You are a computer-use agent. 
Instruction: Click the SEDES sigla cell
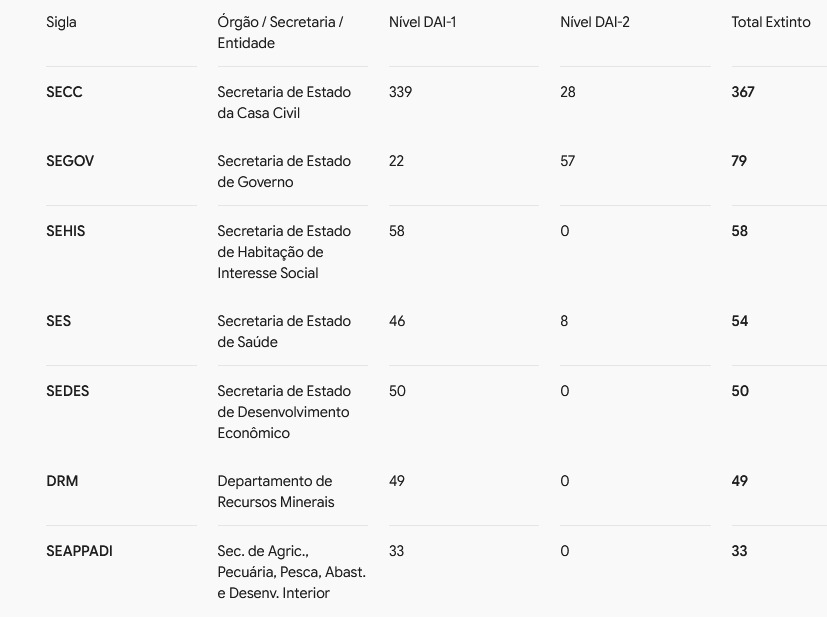pyautogui.click(x=68, y=391)
